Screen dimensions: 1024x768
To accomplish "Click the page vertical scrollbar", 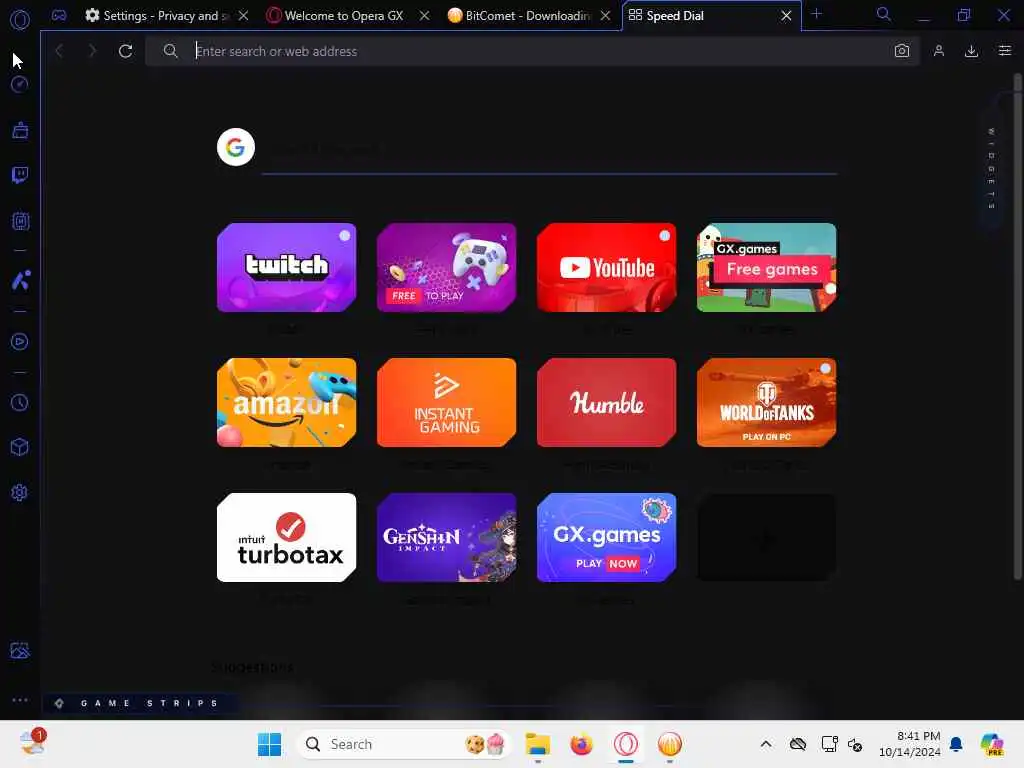I will click(x=1017, y=327).
